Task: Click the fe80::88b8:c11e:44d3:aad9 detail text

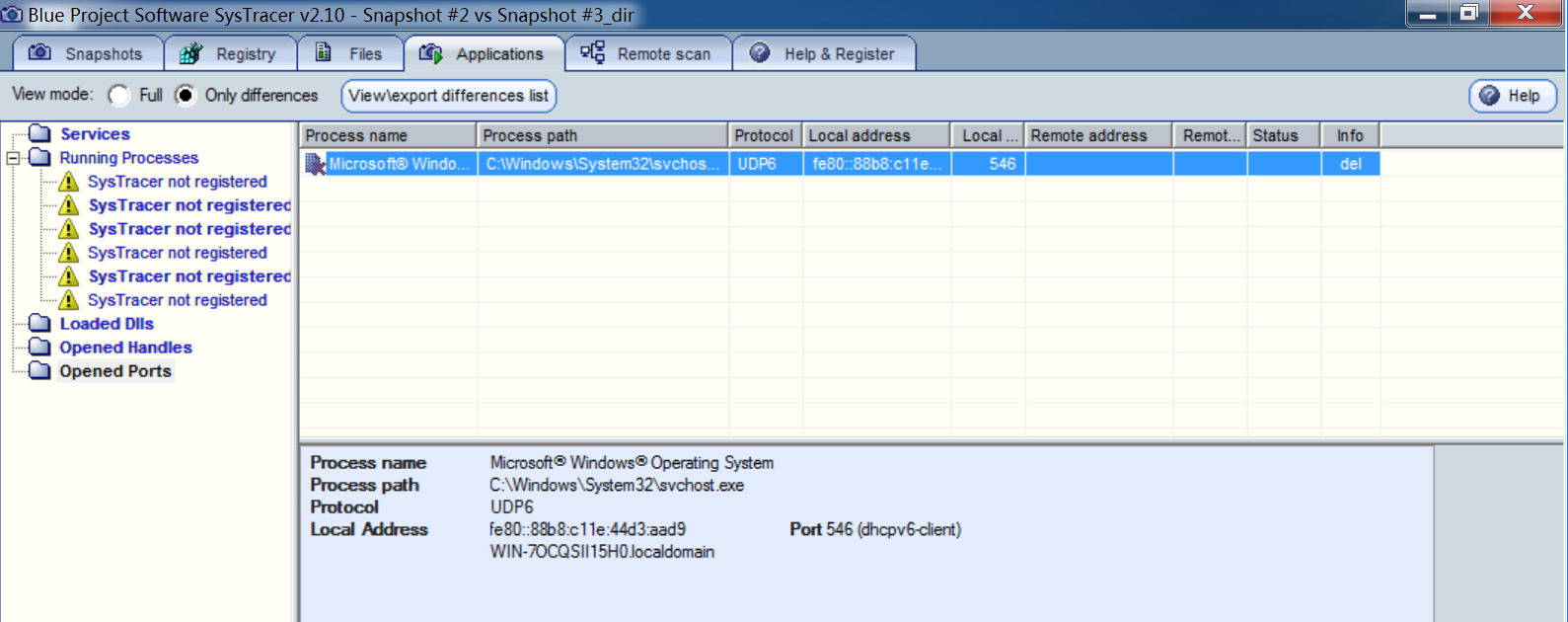Action: tap(587, 529)
